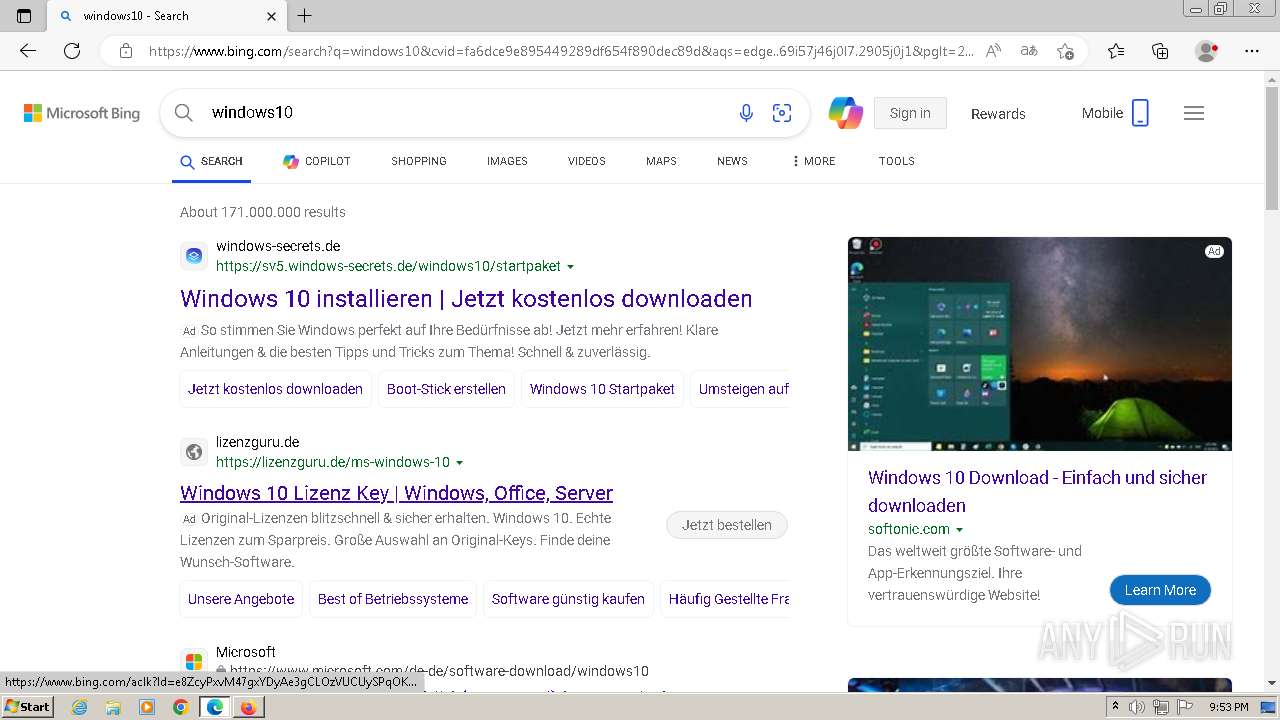The height and width of the screenshot is (720, 1280).
Task: Click the Sign in button
Action: pyautogui.click(x=910, y=113)
